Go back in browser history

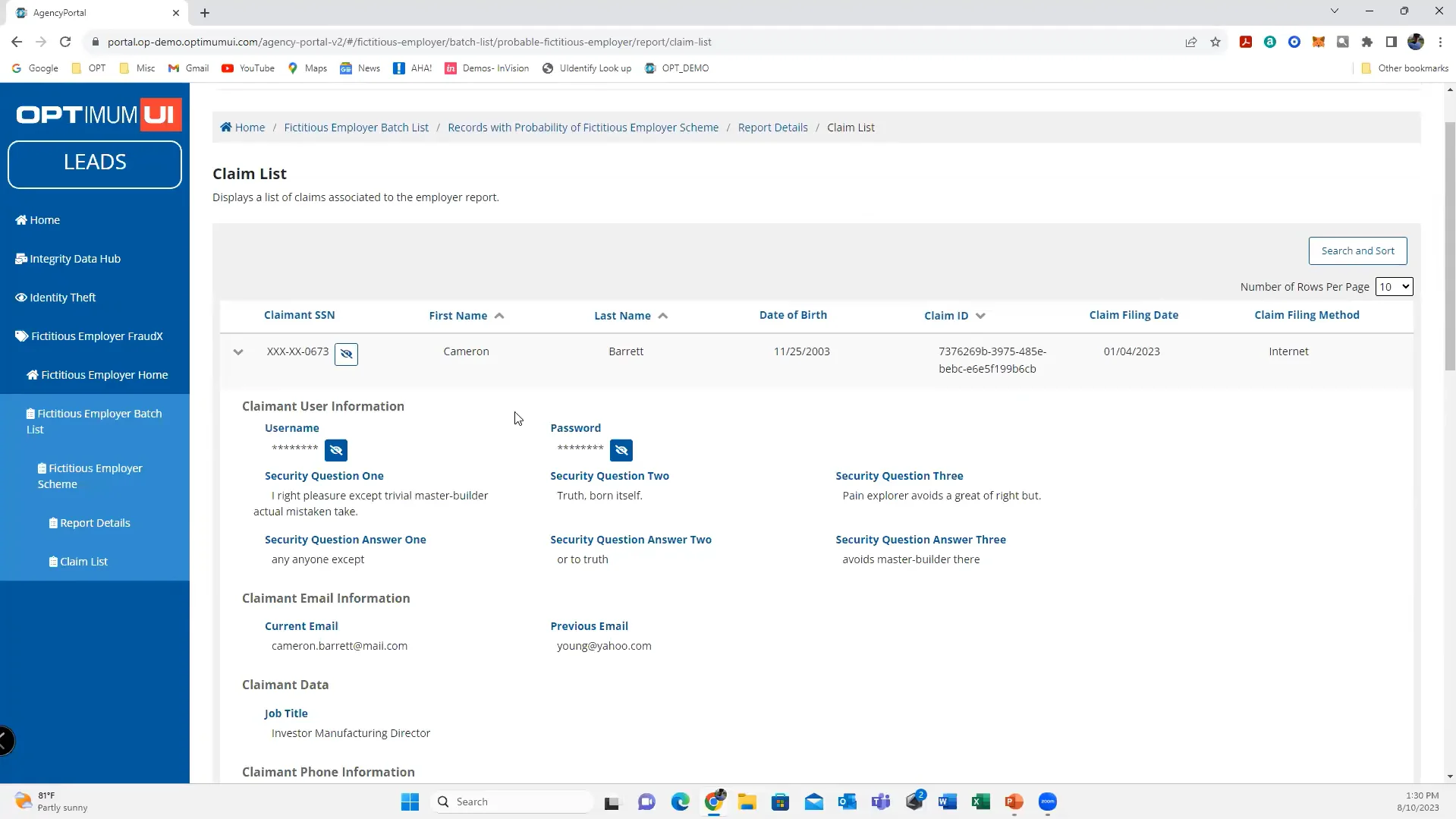coord(17,42)
